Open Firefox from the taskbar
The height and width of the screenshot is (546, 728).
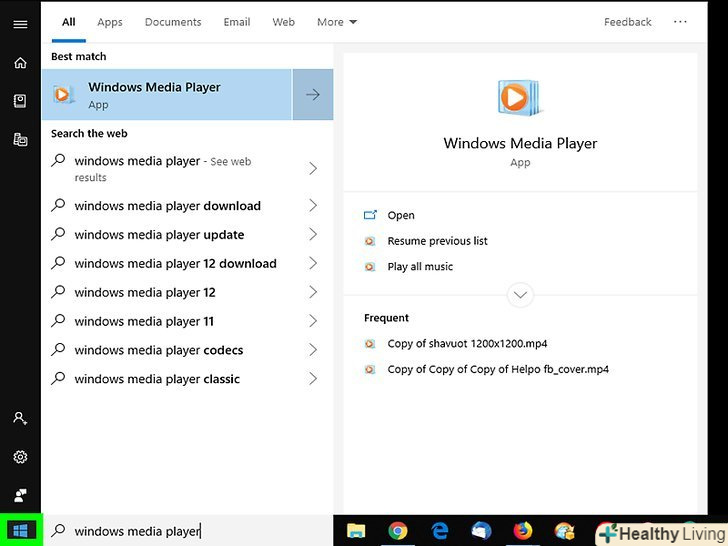[x=523, y=532]
